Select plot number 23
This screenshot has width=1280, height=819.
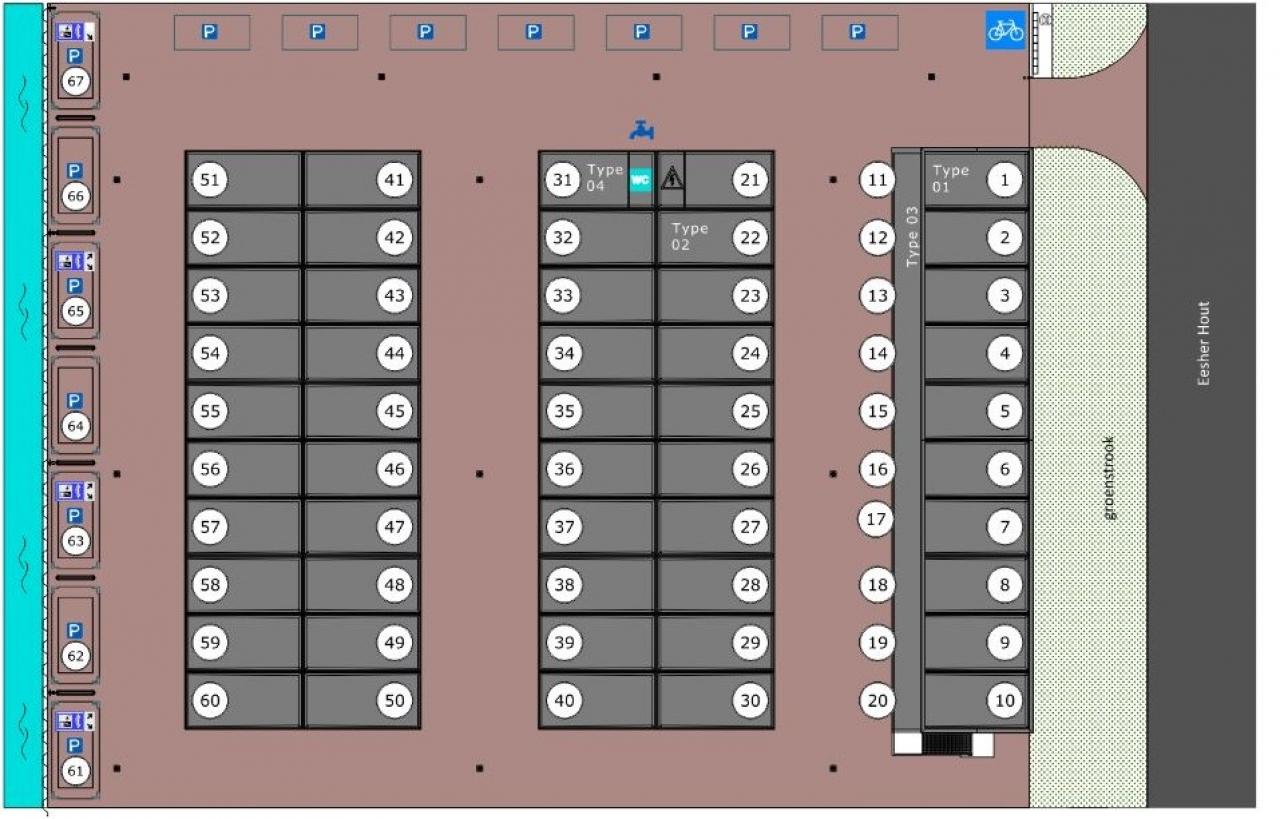(x=750, y=296)
